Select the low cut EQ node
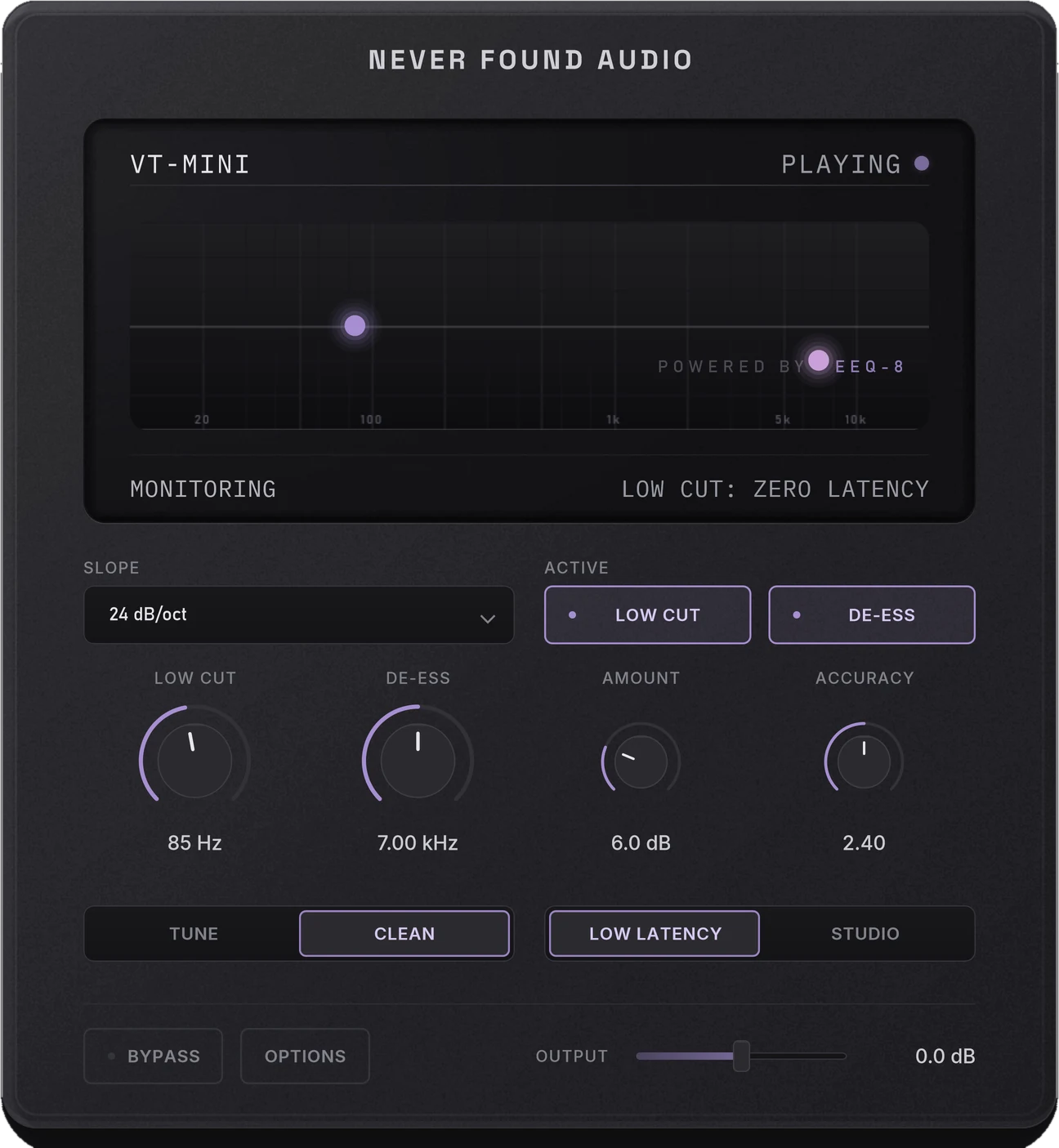The image size is (1059, 1148). point(355,326)
